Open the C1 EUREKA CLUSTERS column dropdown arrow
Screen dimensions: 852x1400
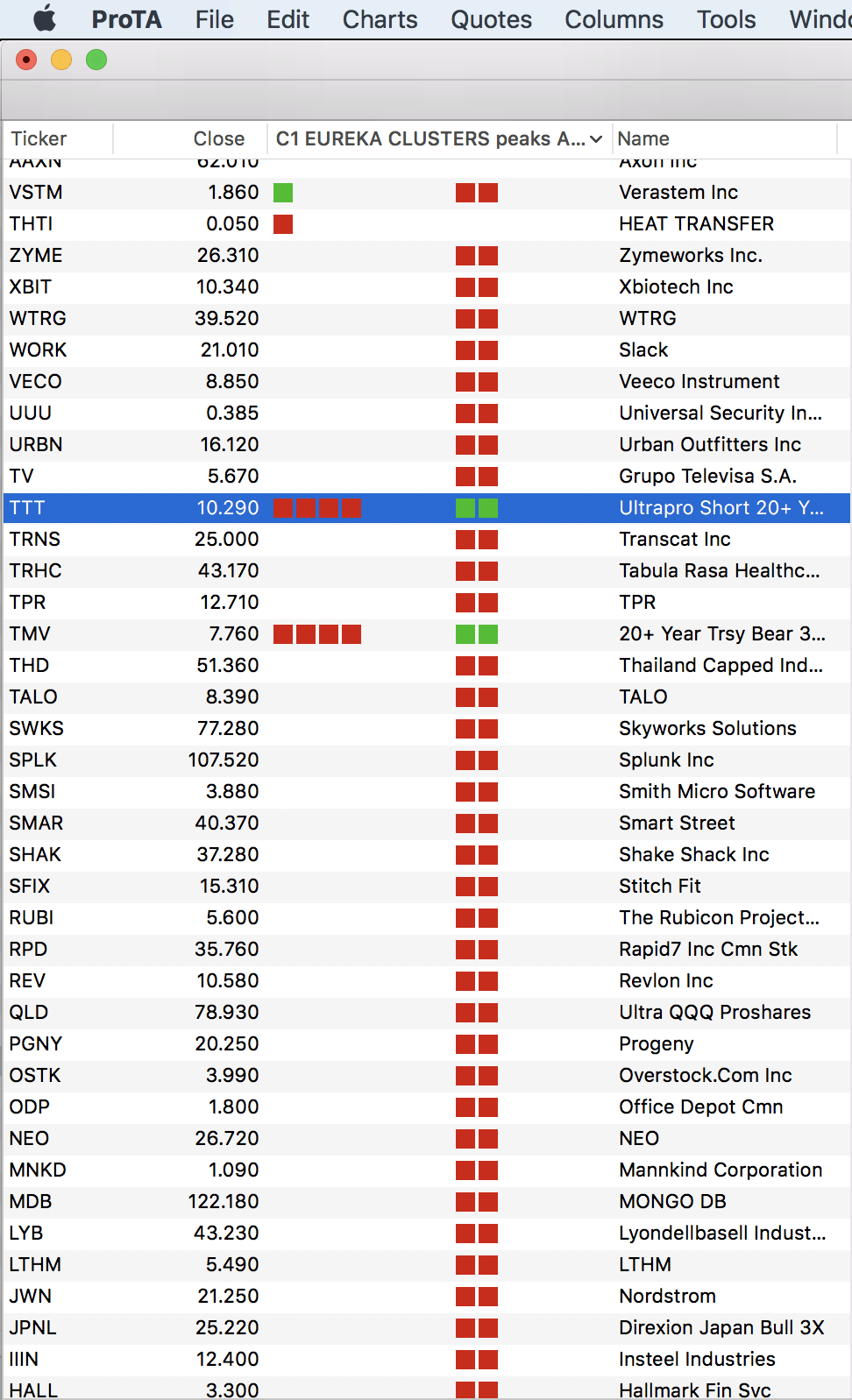coord(596,139)
